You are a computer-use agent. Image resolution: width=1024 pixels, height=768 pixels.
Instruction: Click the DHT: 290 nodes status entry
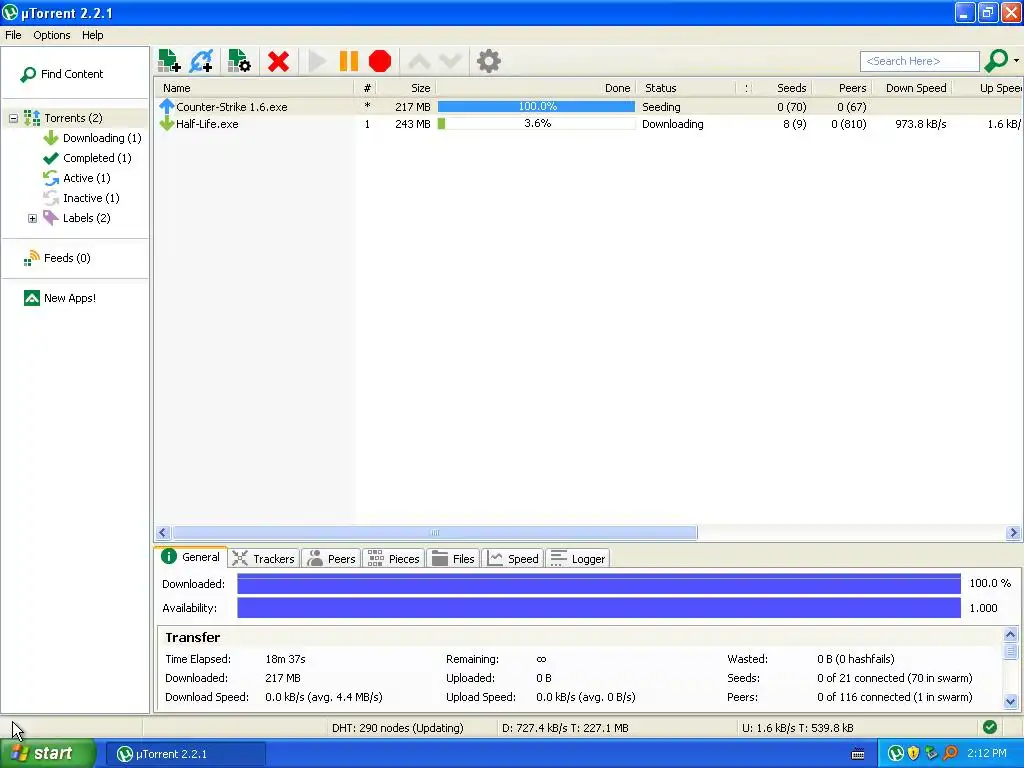pyautogui.click(x=397, y=728)
